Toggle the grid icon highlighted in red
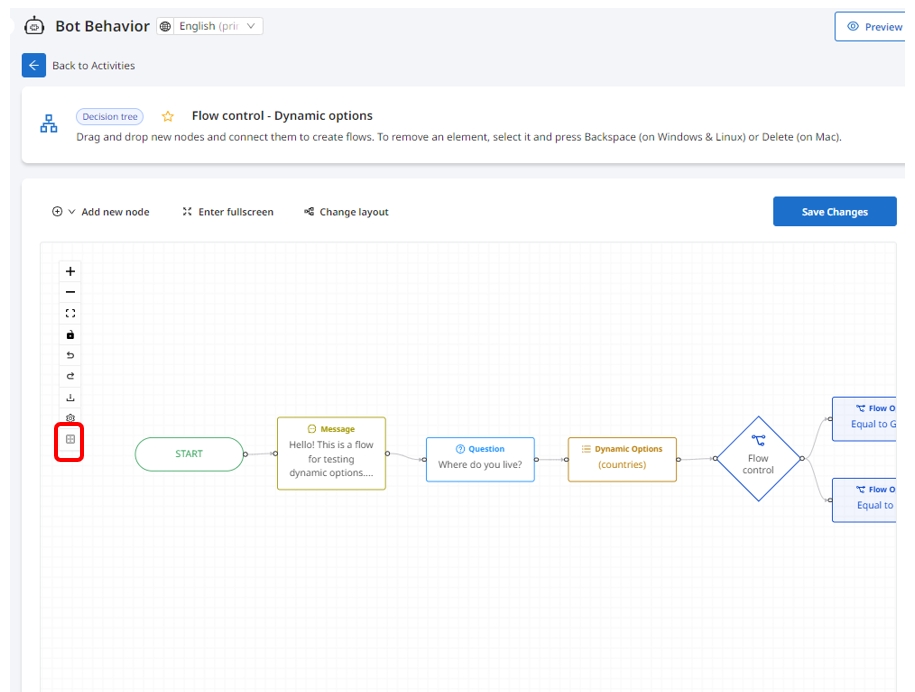915x692 pixels. click(x=70, y=439)
